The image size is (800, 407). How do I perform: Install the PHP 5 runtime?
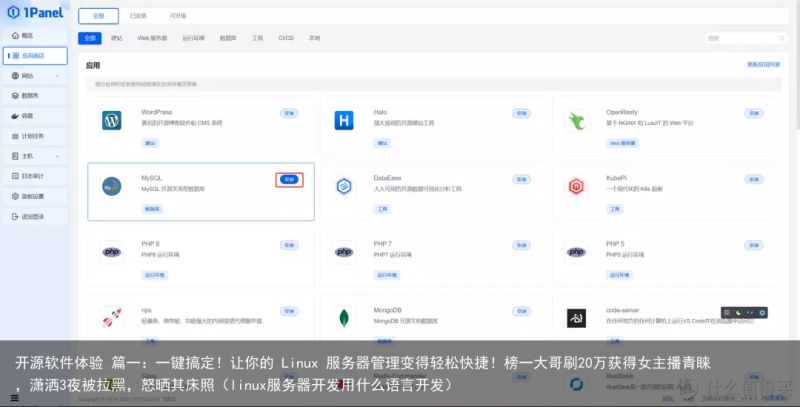tap(754, 245)
